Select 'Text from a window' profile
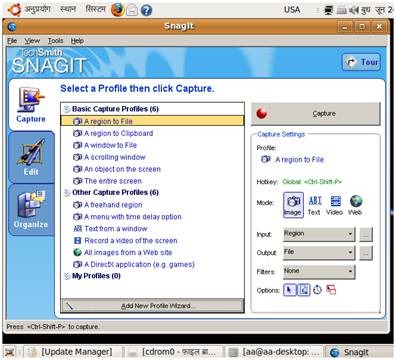 pos(116,229)
